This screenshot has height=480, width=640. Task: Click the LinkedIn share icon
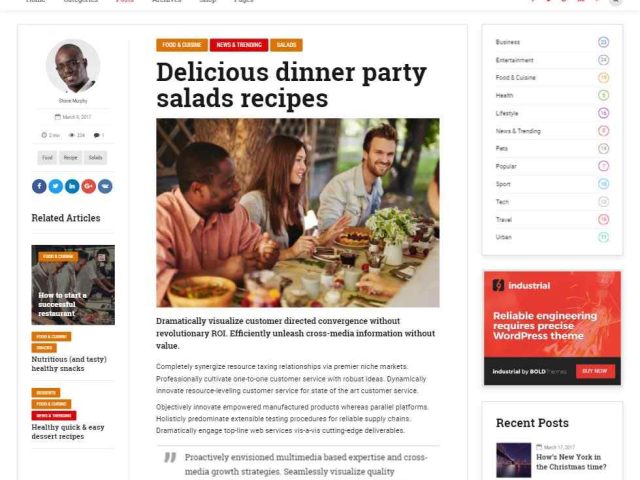(x=72, y=186)
